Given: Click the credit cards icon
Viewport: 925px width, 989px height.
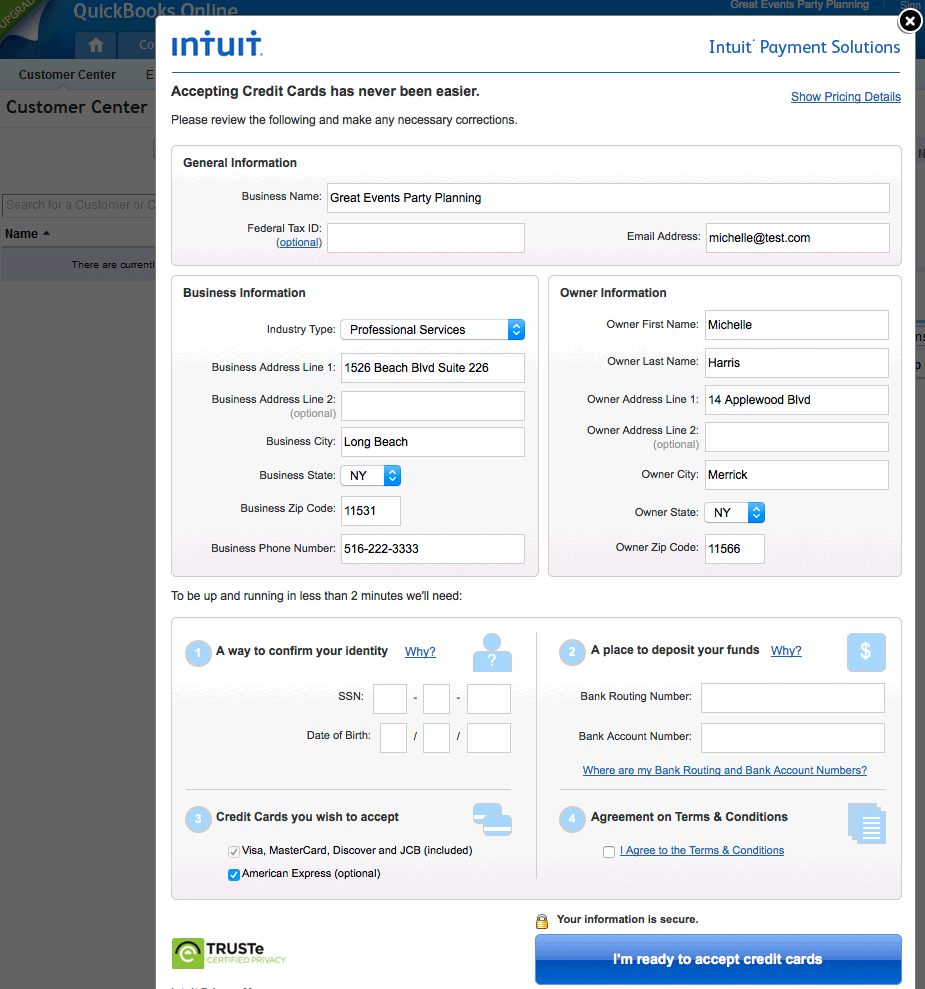Looking at the screenshot, I should pyautogui.click(x=492, y=819).
